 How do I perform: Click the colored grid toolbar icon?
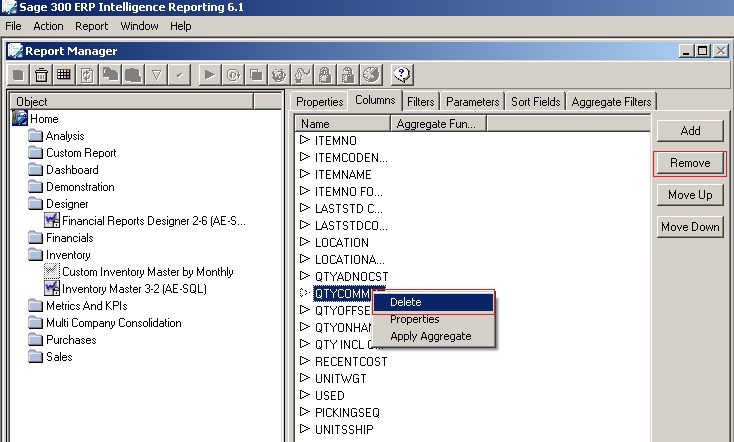(64, 75)
